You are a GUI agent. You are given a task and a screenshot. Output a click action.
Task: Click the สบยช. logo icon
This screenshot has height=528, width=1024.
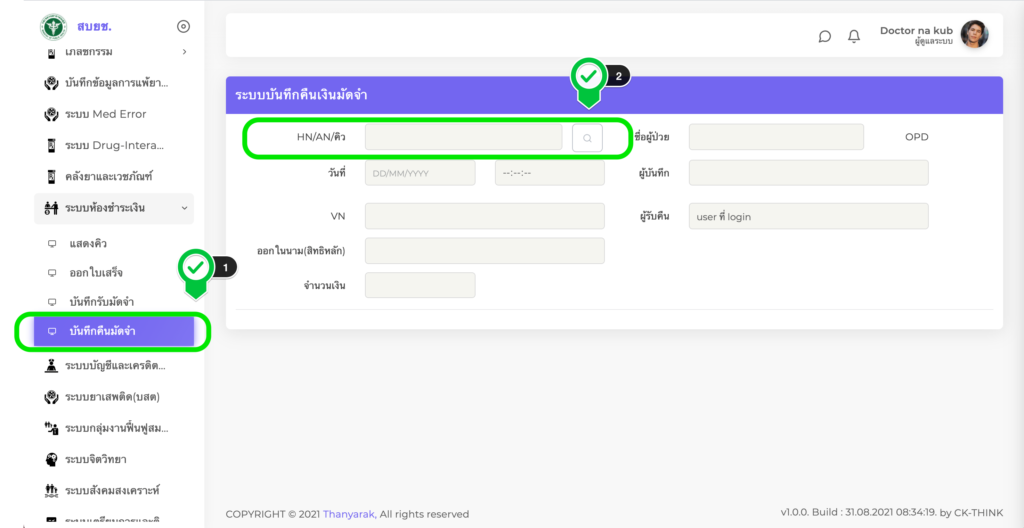tap(52, 27)
